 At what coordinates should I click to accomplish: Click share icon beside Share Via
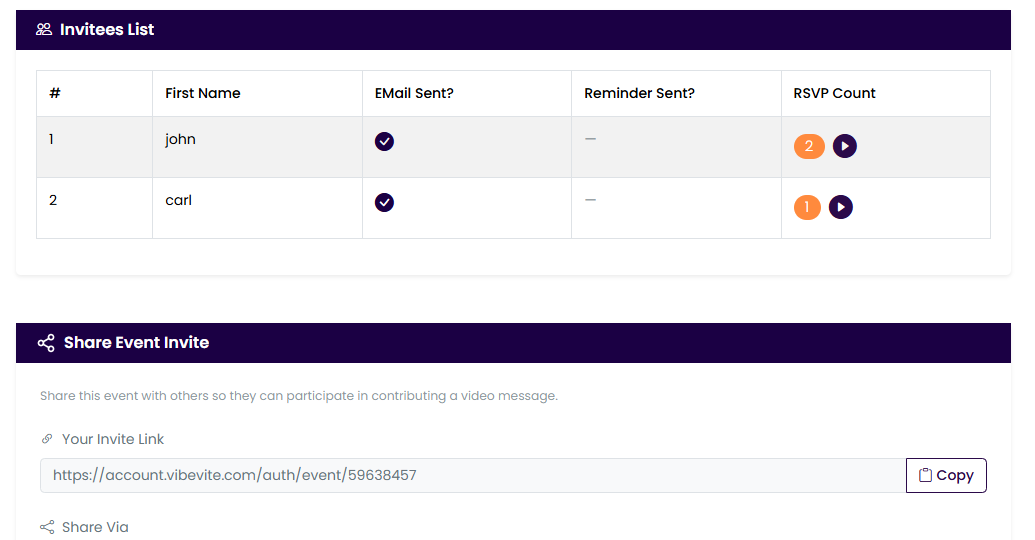click(47, 527)
